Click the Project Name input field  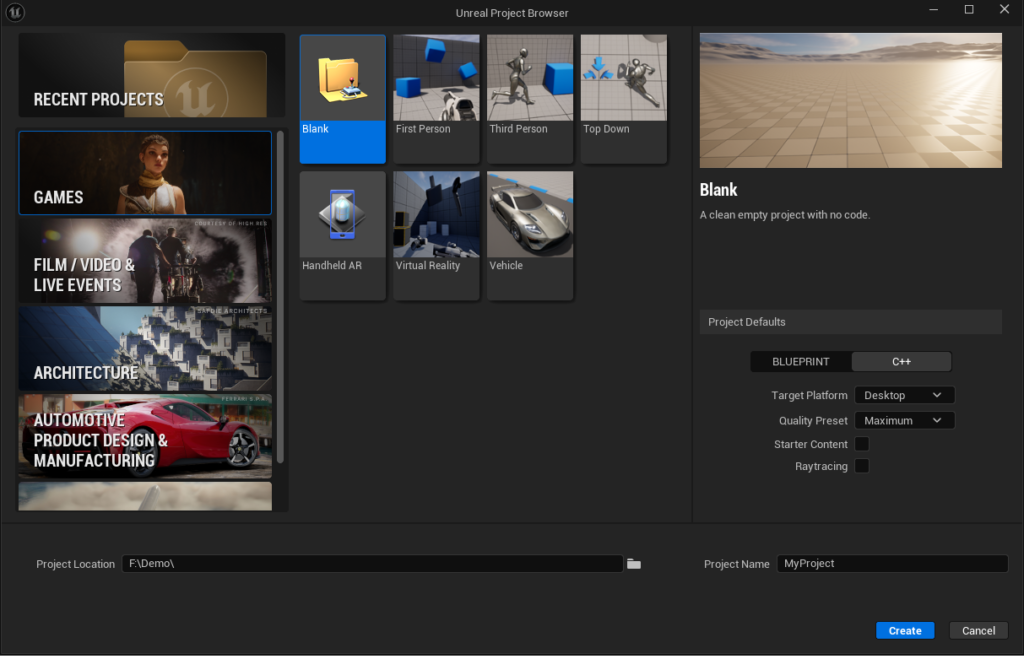(893, 564)
